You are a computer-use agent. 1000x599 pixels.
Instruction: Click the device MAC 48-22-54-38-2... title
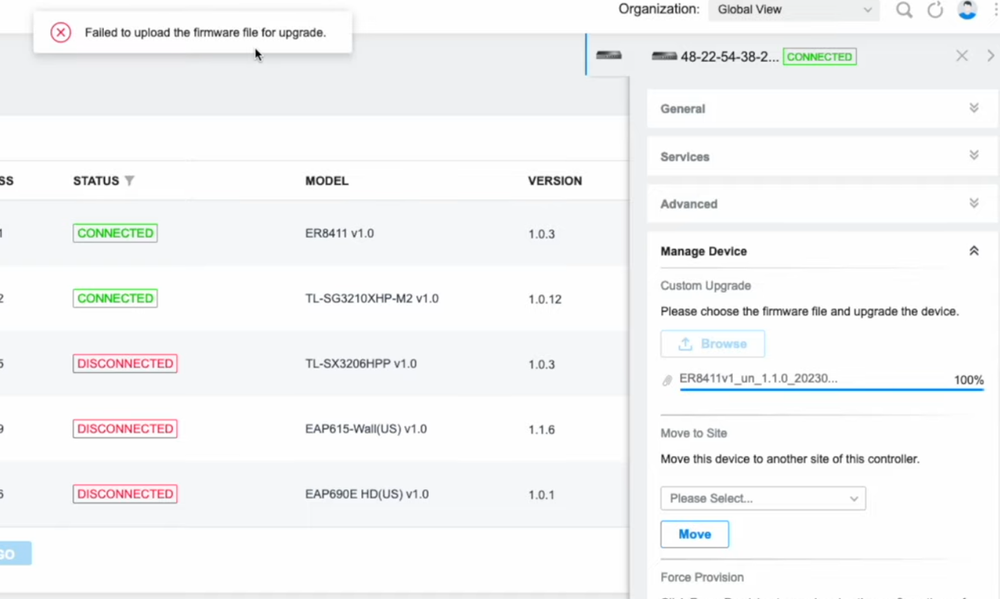pyautogui.click(x=730, y=57)
